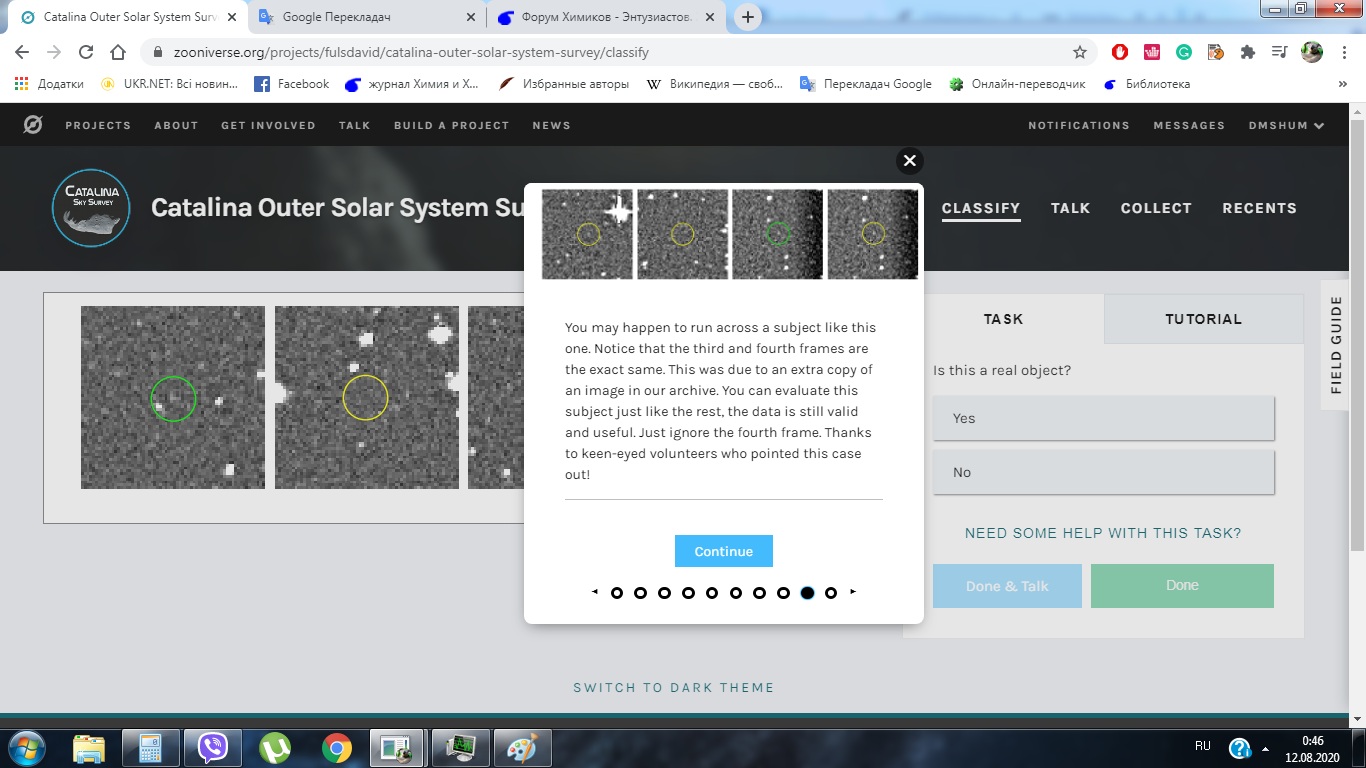1366x768 pixels.
Task: Select the last tutorial step dot
Action: pyautogui.click(x=831, y=593)
